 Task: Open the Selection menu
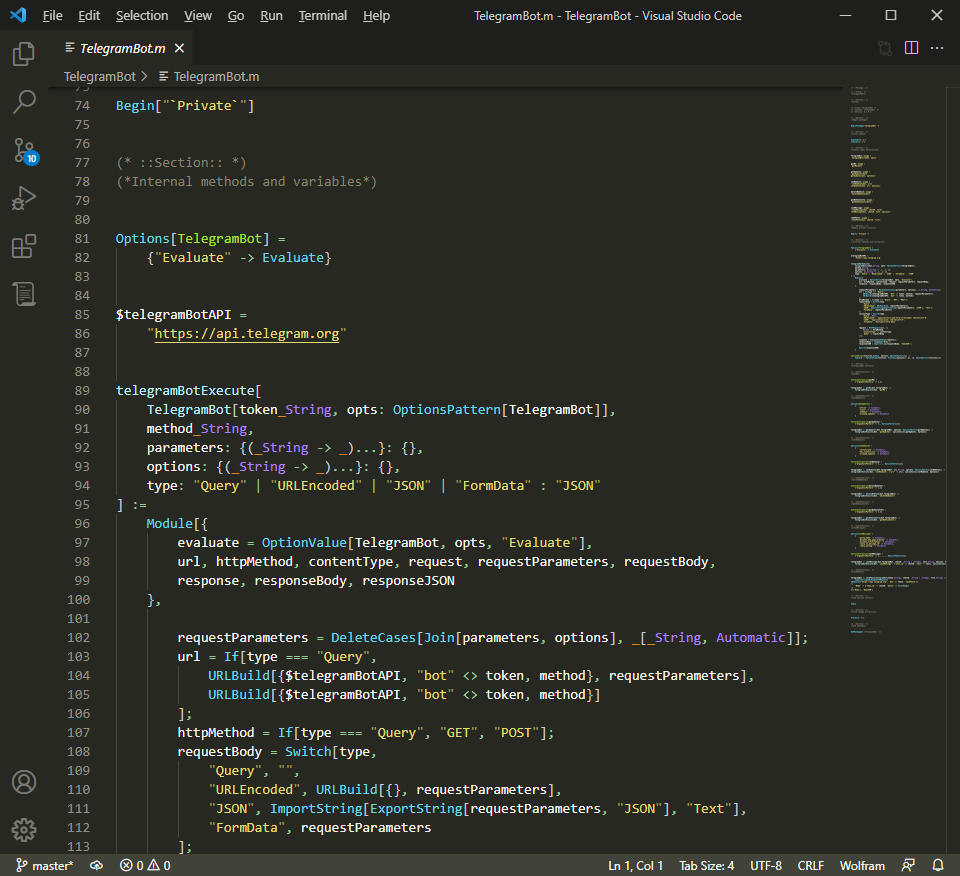click(142, 16)
